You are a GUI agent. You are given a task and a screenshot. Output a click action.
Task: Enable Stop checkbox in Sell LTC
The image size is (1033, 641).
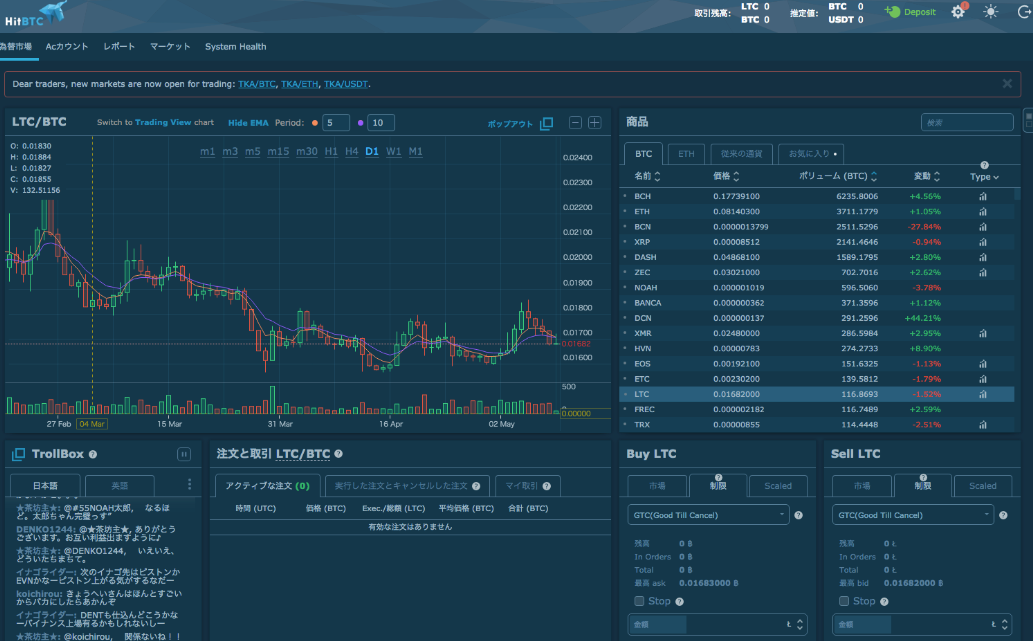844,601
